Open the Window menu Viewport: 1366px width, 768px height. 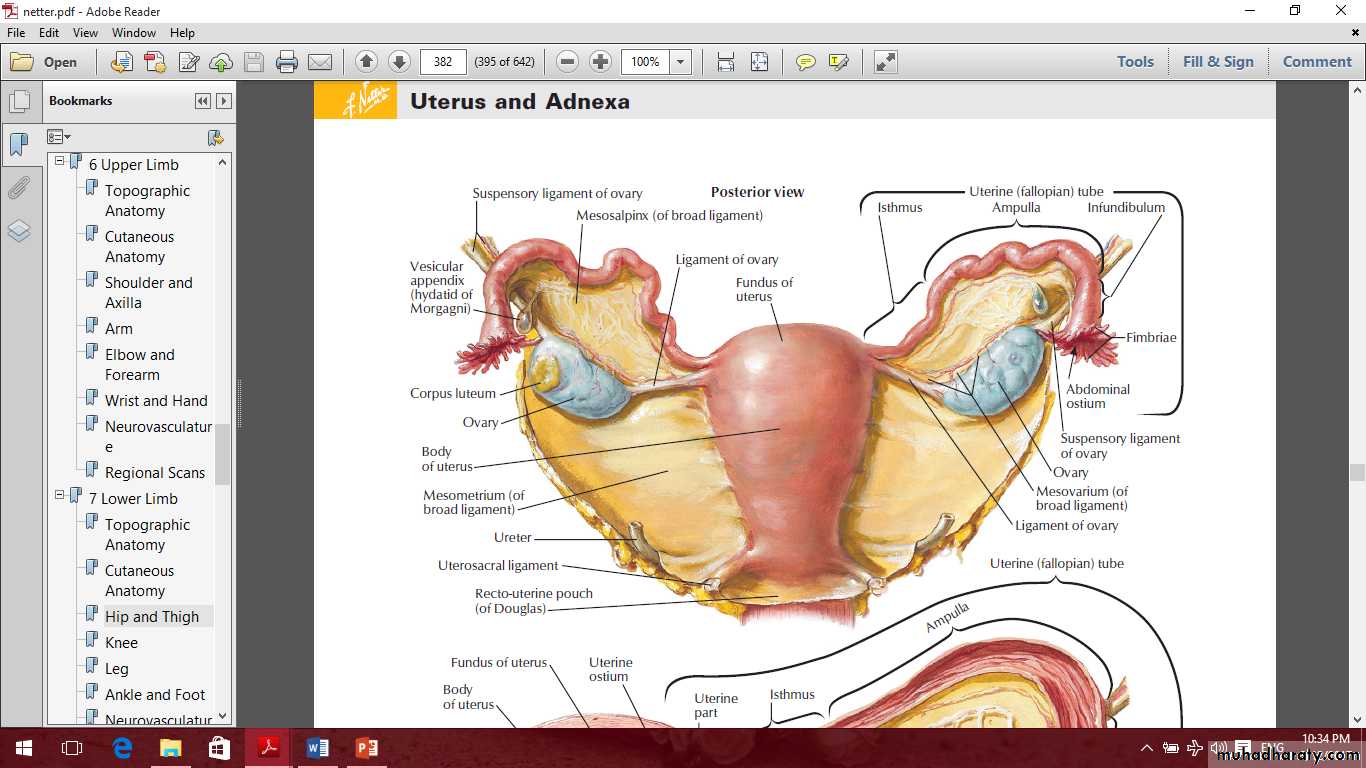[x=133, y=33]
